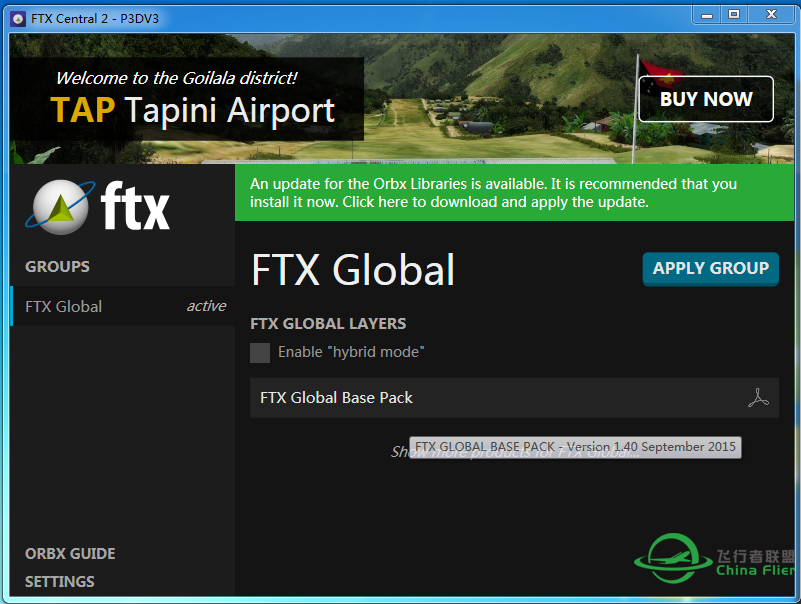Screen dimensions: 801x604
Task: Enable the "hybrid mode" checkbox
Action: 260,353
